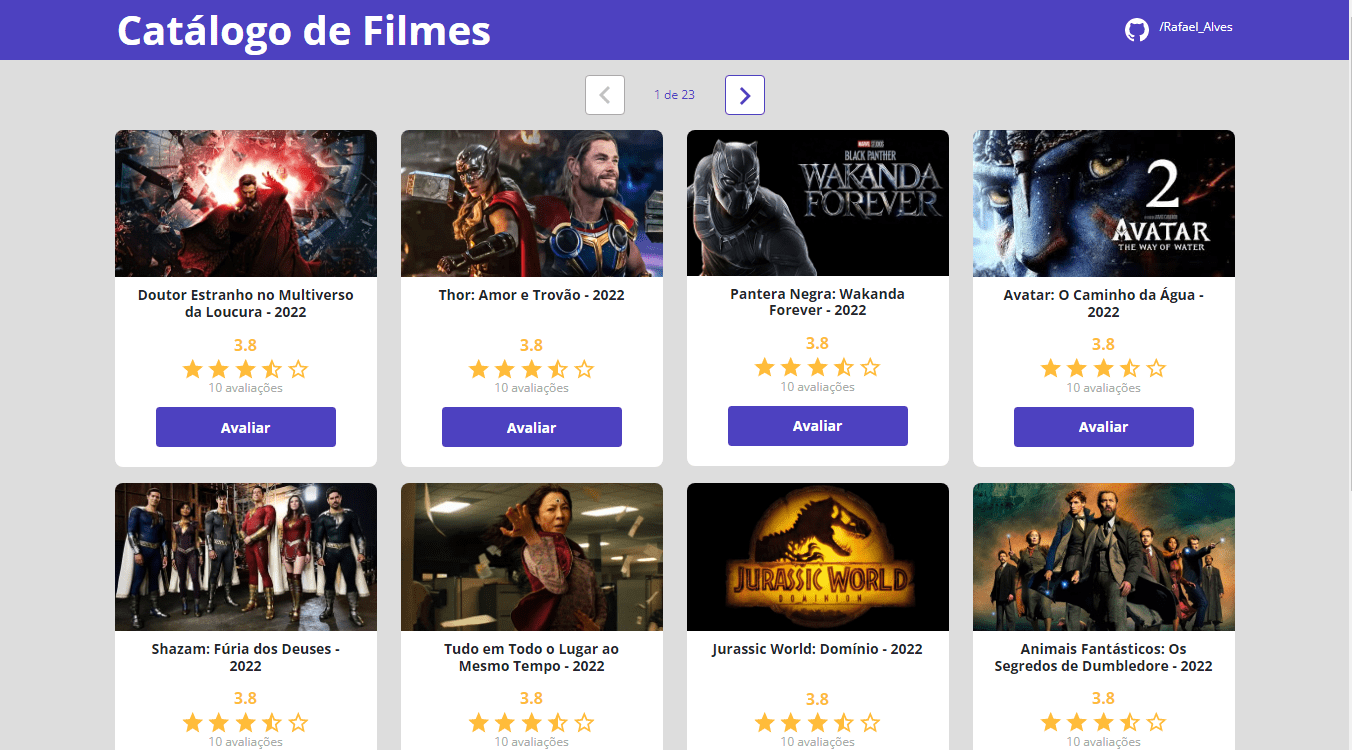This screenshot has height=750, width=1352.
Task: Click the Tudo em Todo o Lugar poster
Action: coord(531,557)
